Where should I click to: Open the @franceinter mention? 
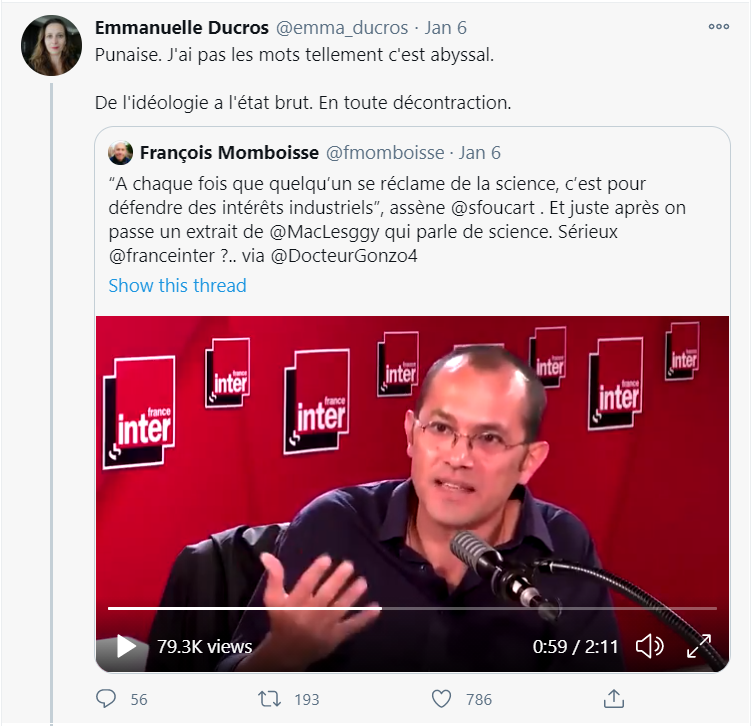point(162,256)
